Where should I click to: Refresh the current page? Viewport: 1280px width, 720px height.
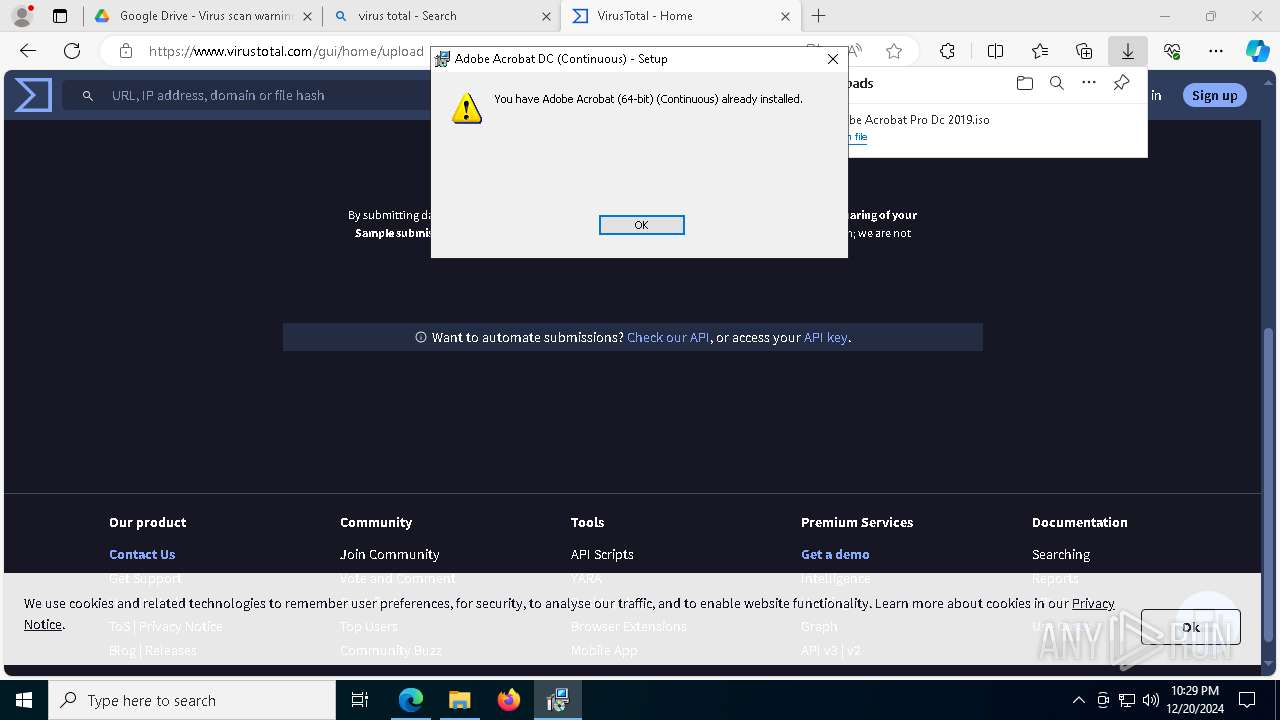72,51
